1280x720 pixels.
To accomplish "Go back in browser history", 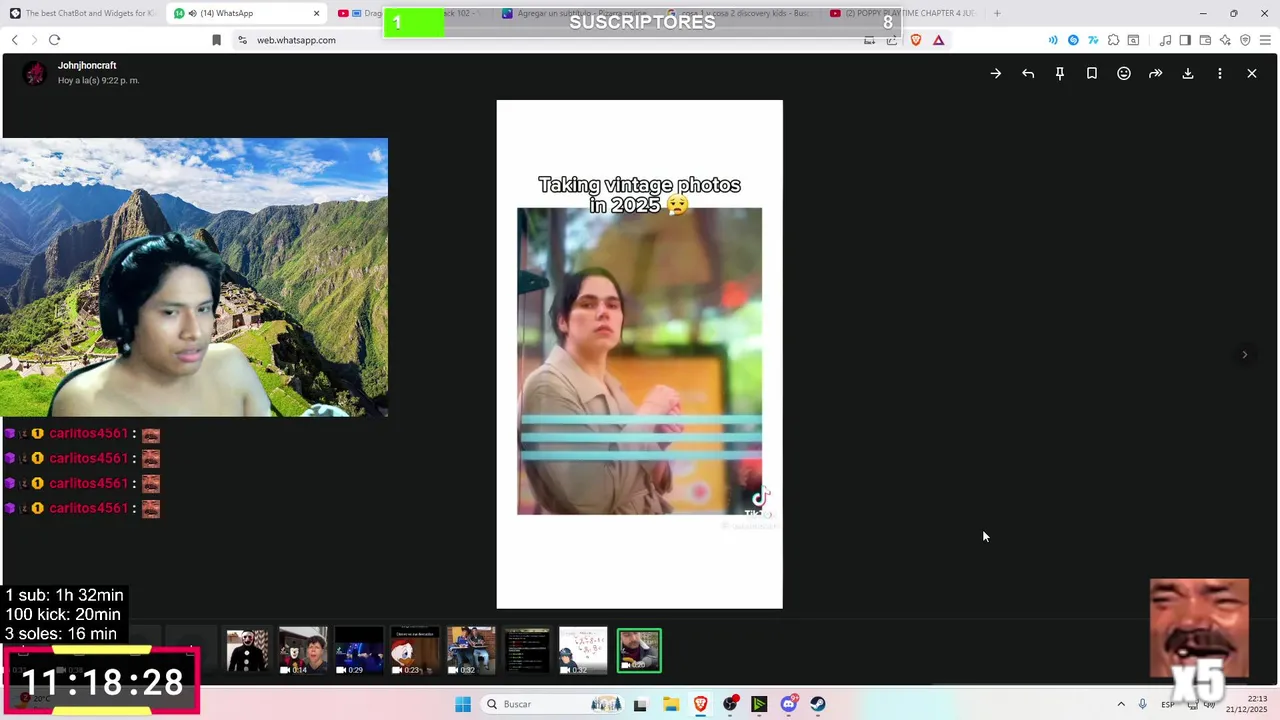I will [x=14, y=40].
